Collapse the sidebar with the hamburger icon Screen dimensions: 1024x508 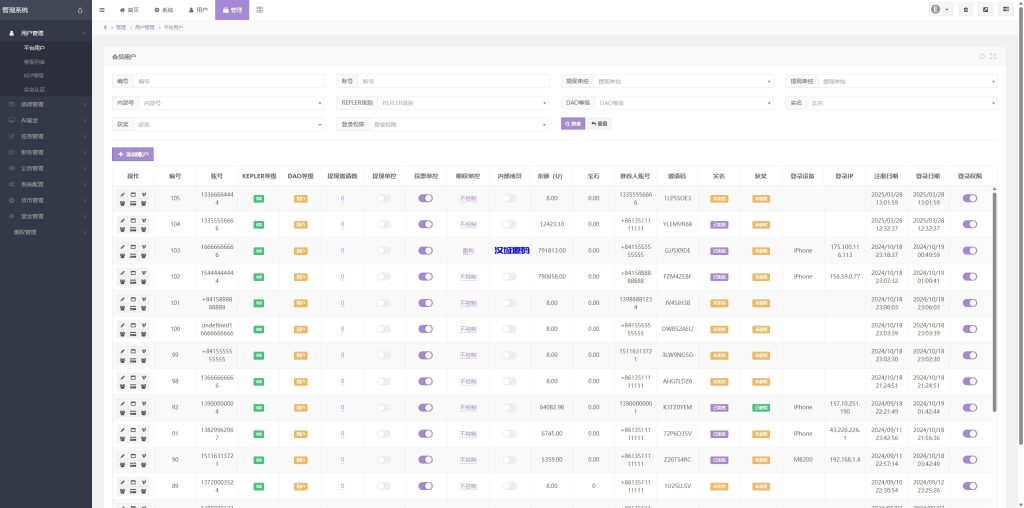(x=102, y=9)
